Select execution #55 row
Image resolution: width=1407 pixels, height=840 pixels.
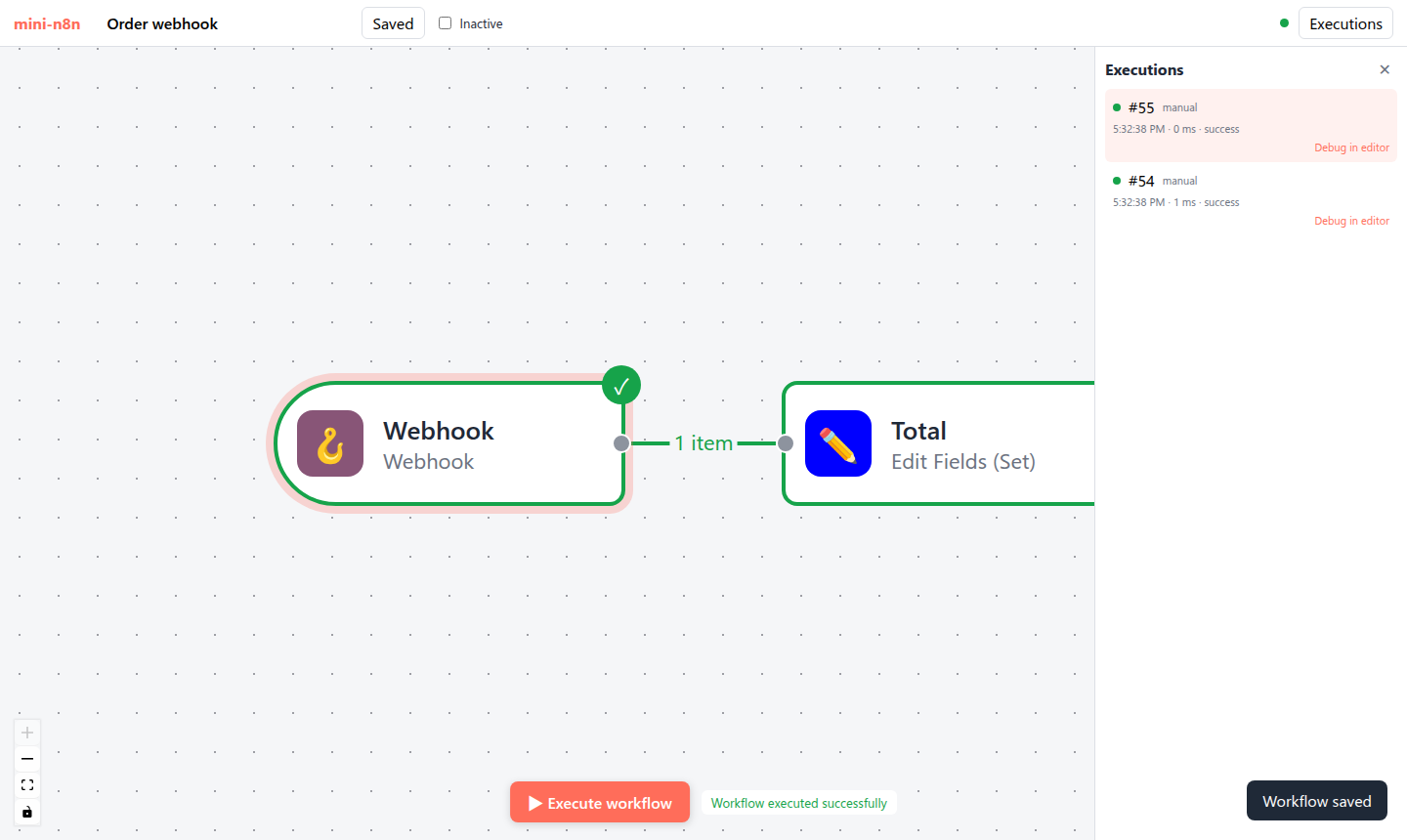(x=1251, y=126)
